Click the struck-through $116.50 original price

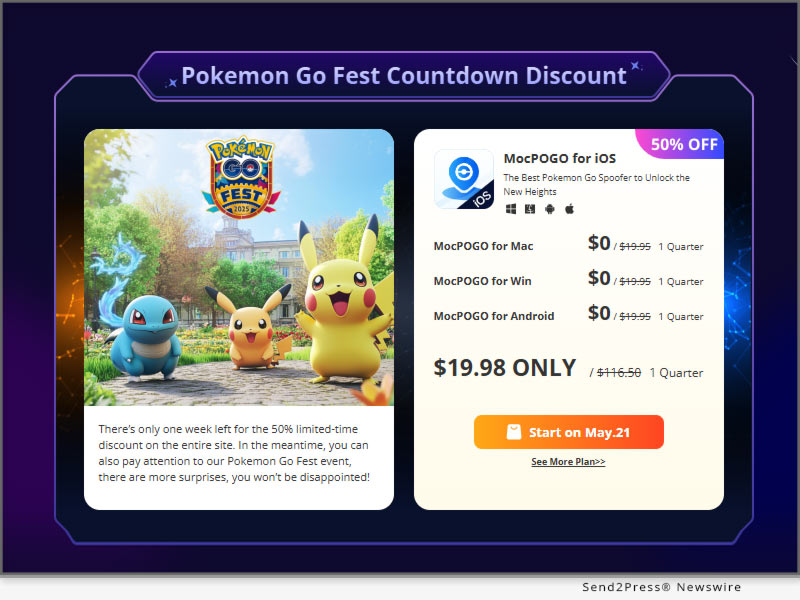(619, 373)
